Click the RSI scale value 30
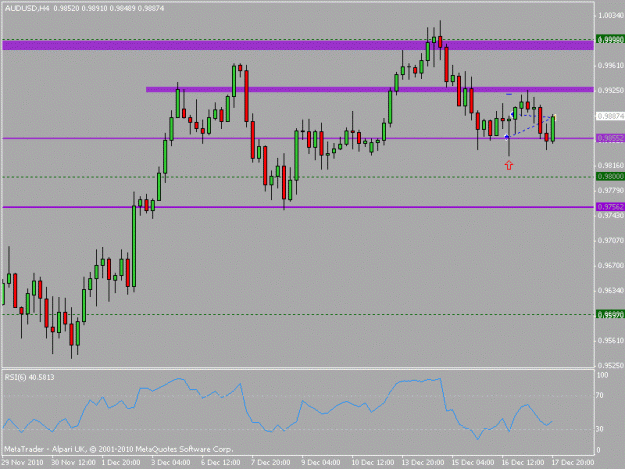Viewport: 625px width, 469px height. click(x=600, y=429)
